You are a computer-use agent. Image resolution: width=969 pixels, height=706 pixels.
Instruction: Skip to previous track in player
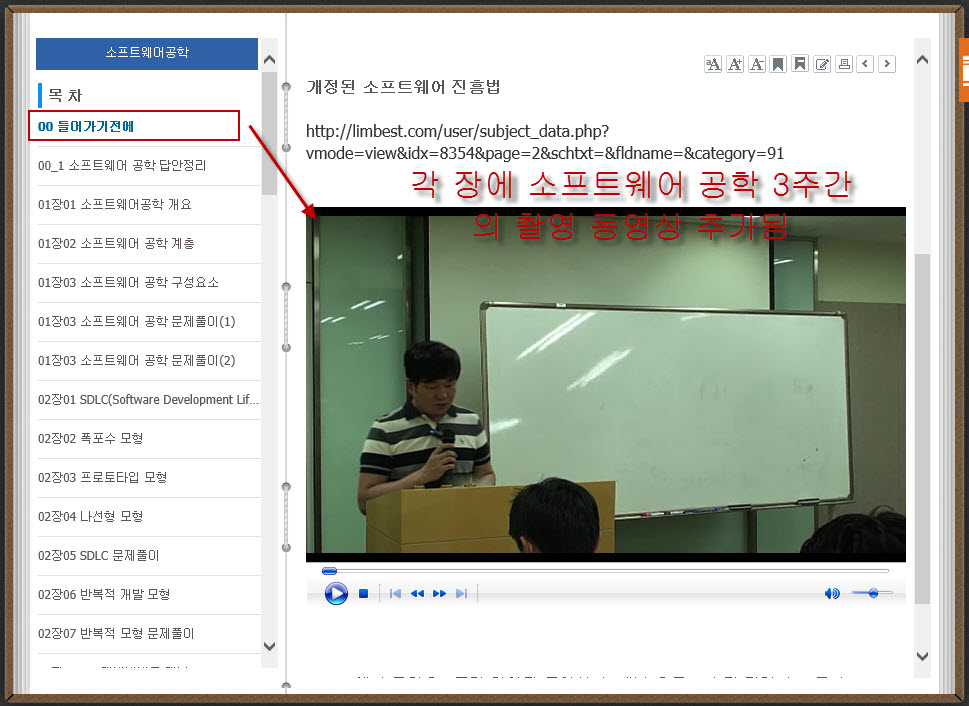point(395,593)
